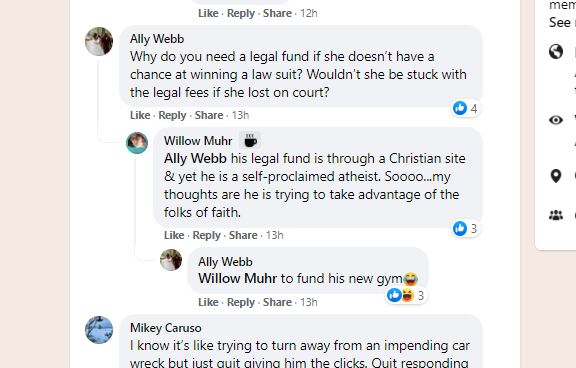Click the eye visible icon in sidebar
576x368 pixels.
point(556,120)
